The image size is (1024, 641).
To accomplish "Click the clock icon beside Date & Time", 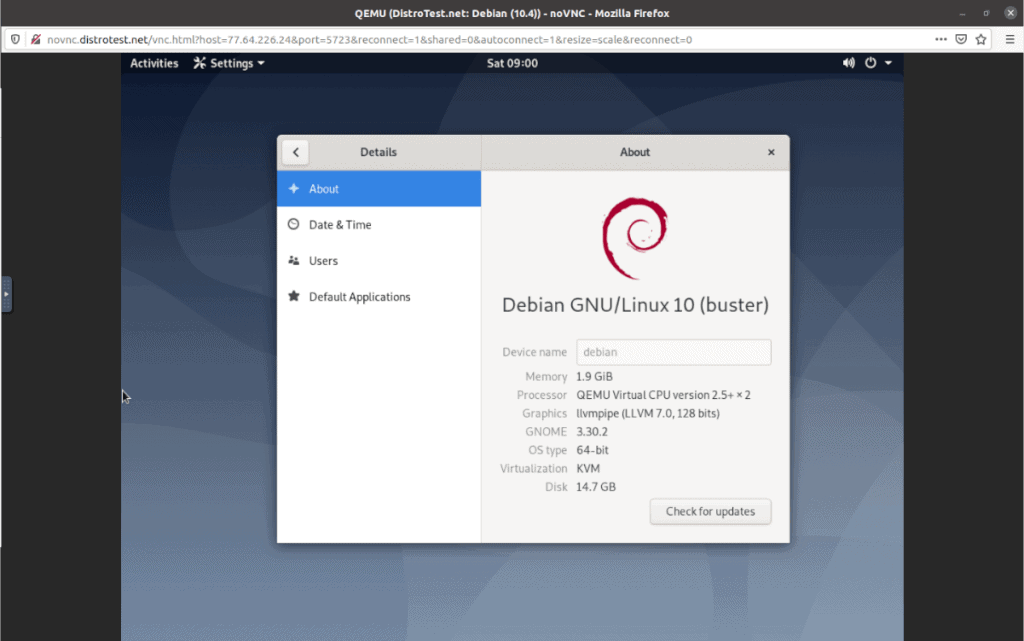I will pos(294,224).
